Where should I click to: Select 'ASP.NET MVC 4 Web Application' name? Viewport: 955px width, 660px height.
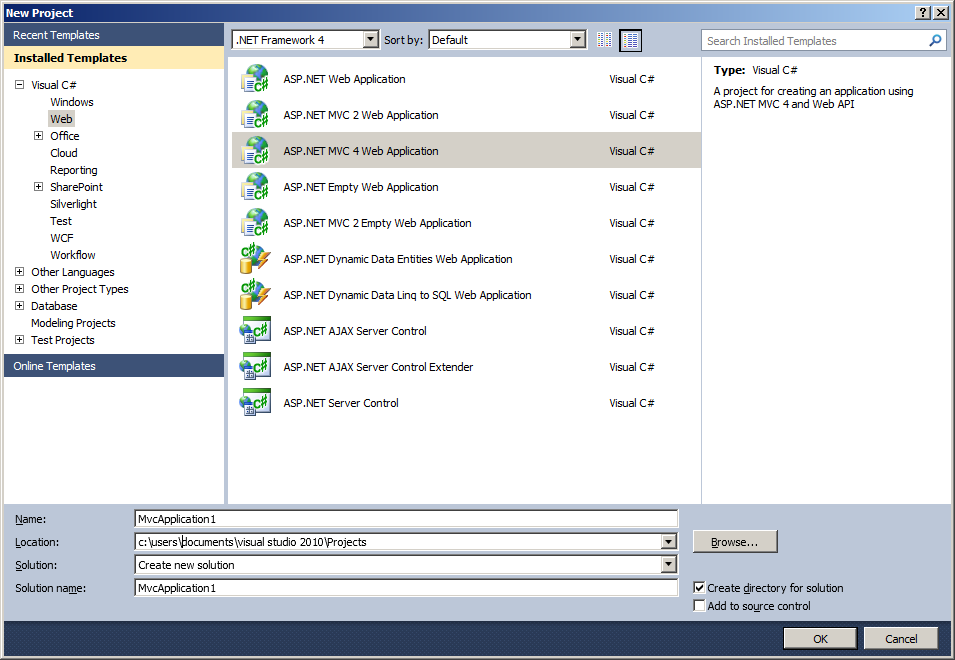(361, 151)
